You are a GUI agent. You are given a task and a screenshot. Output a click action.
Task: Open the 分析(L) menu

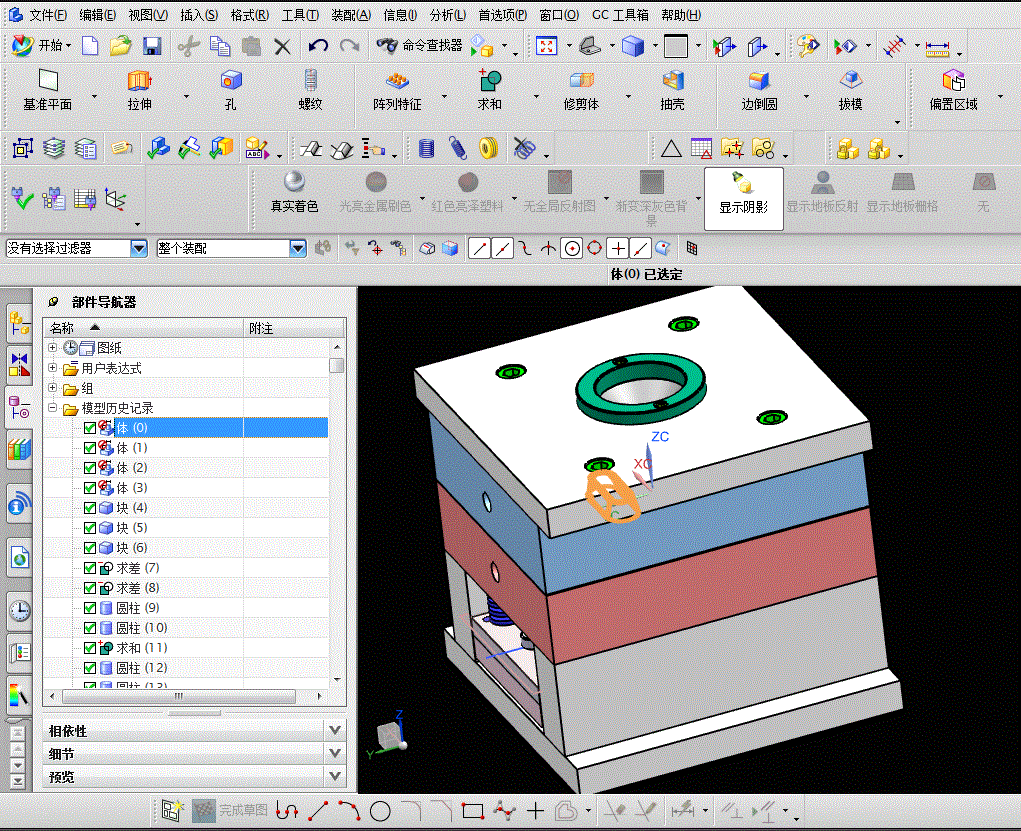pos(448,14)
